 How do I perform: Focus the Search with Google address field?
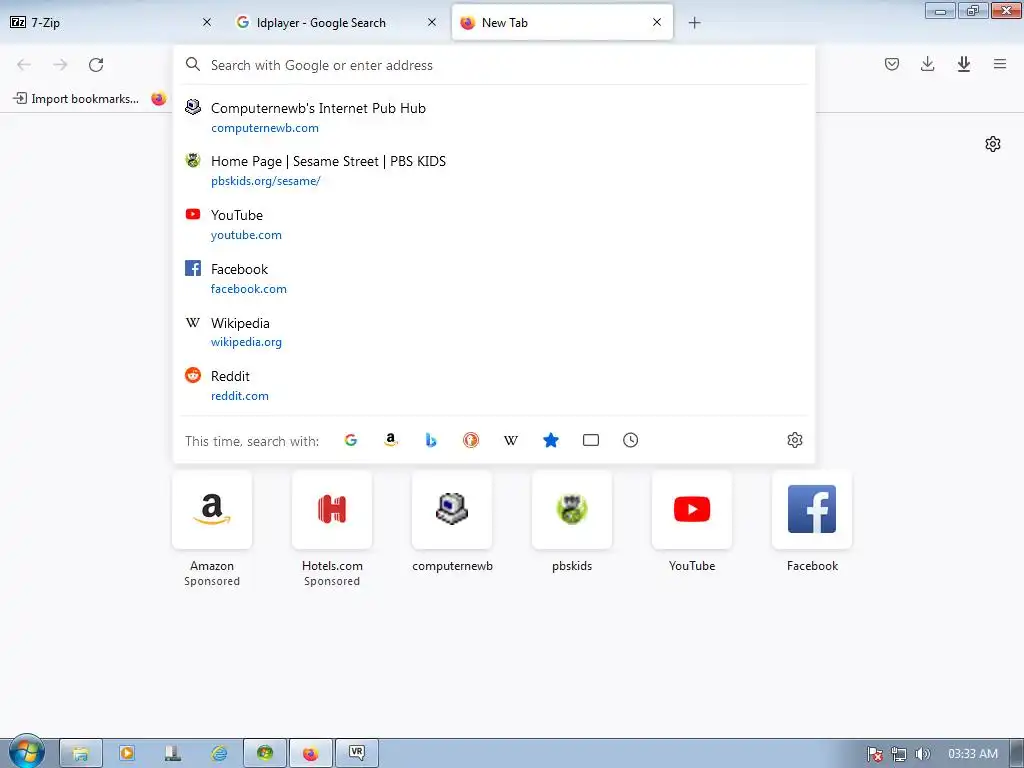[494, 65]
